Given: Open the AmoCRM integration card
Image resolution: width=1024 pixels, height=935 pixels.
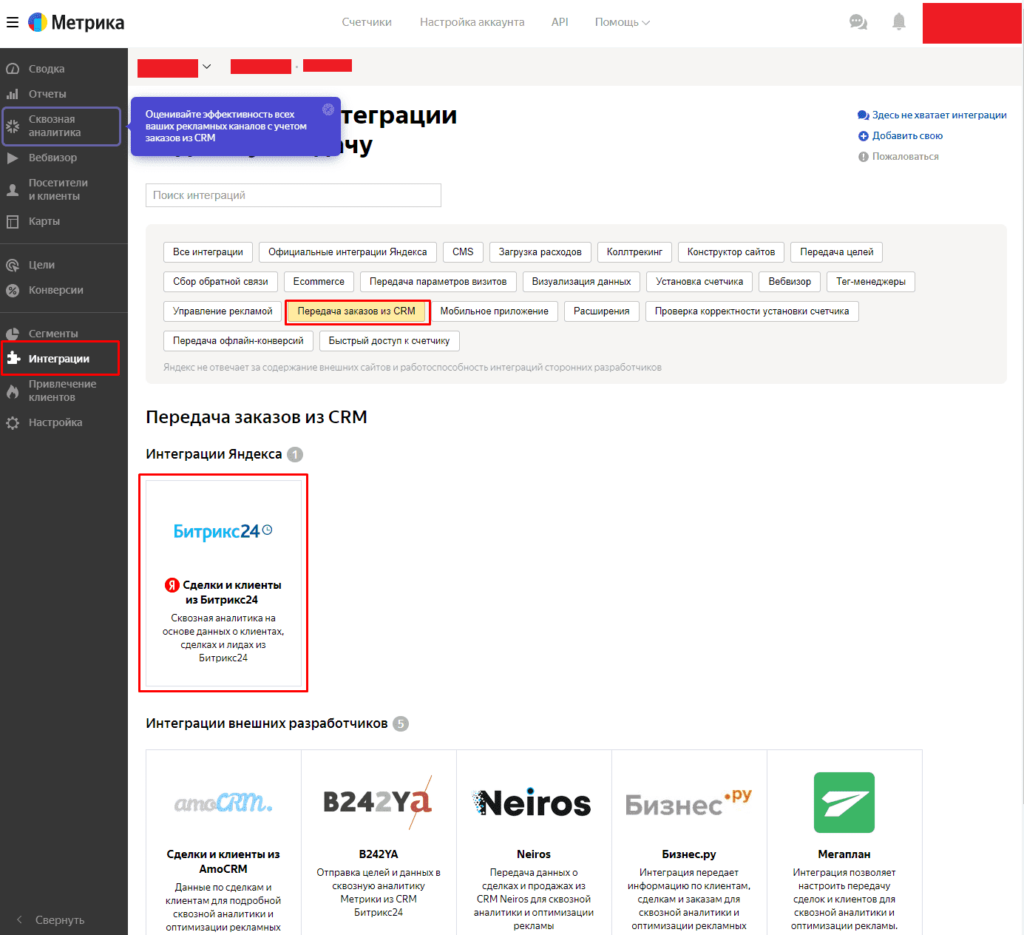Looking at the screenshot, I should pos(223,842).
